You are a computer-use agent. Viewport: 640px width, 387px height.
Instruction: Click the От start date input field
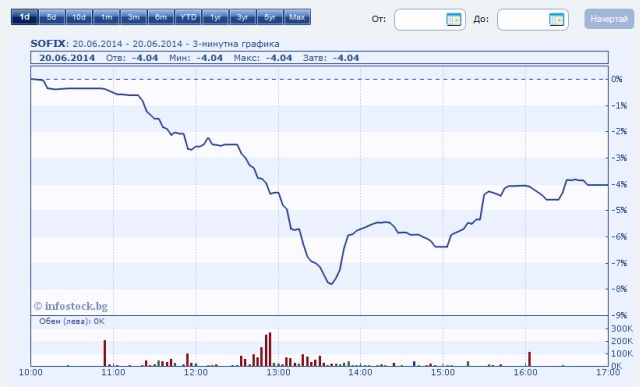click(430, 20)
